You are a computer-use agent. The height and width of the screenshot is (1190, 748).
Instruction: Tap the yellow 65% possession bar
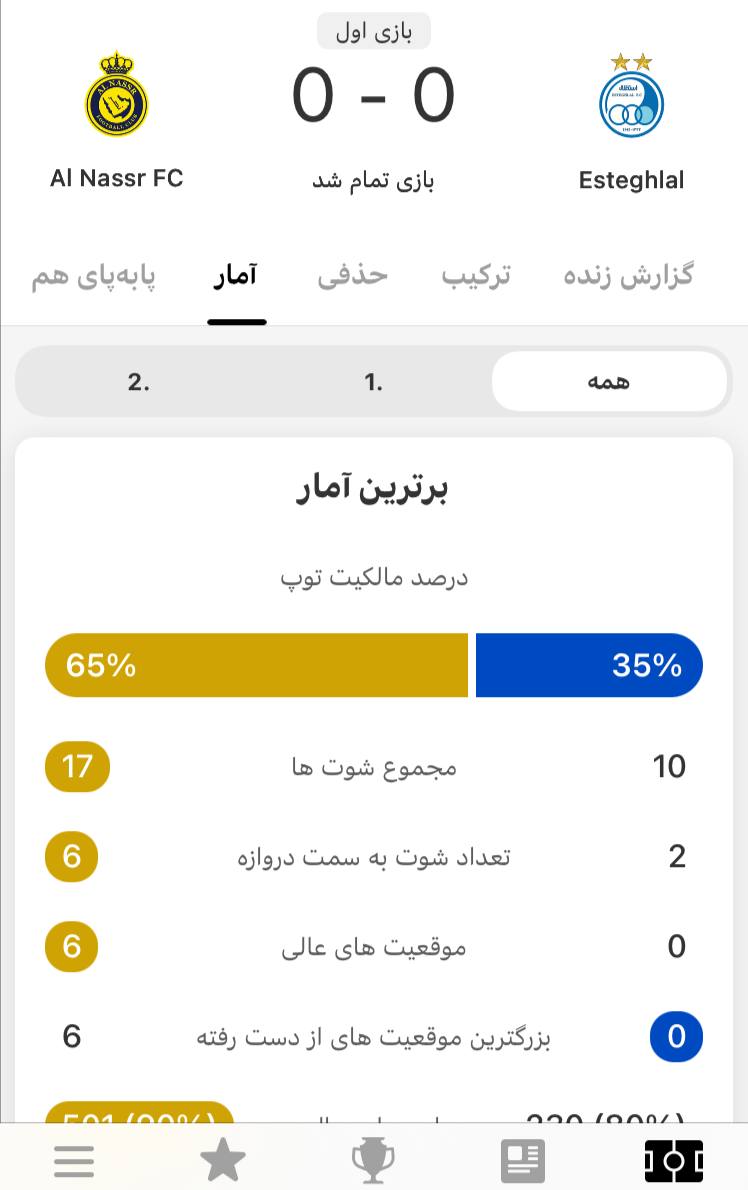pos(256,665)
